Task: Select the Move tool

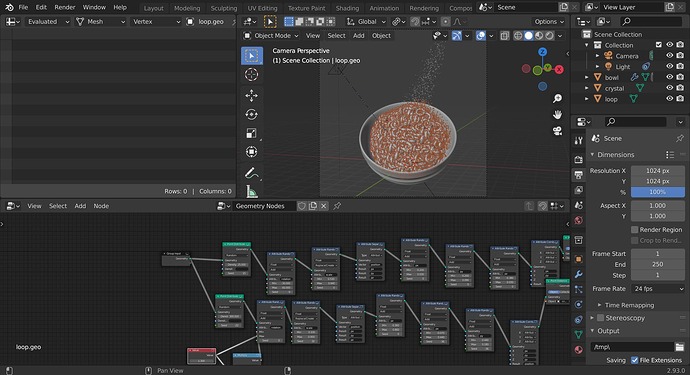Action: 252,96
